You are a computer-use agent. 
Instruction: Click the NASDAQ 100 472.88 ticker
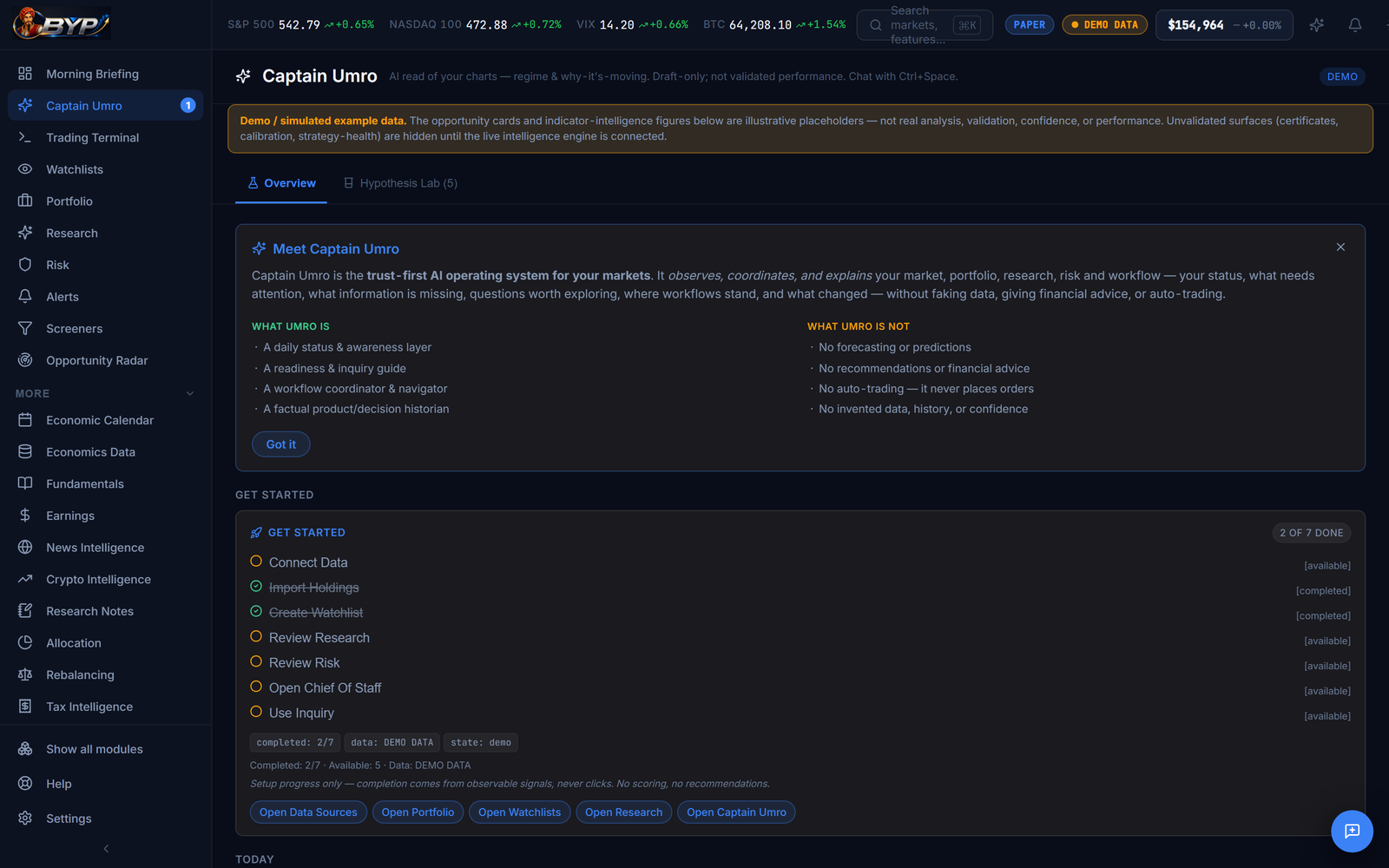(x=475, y=25)
